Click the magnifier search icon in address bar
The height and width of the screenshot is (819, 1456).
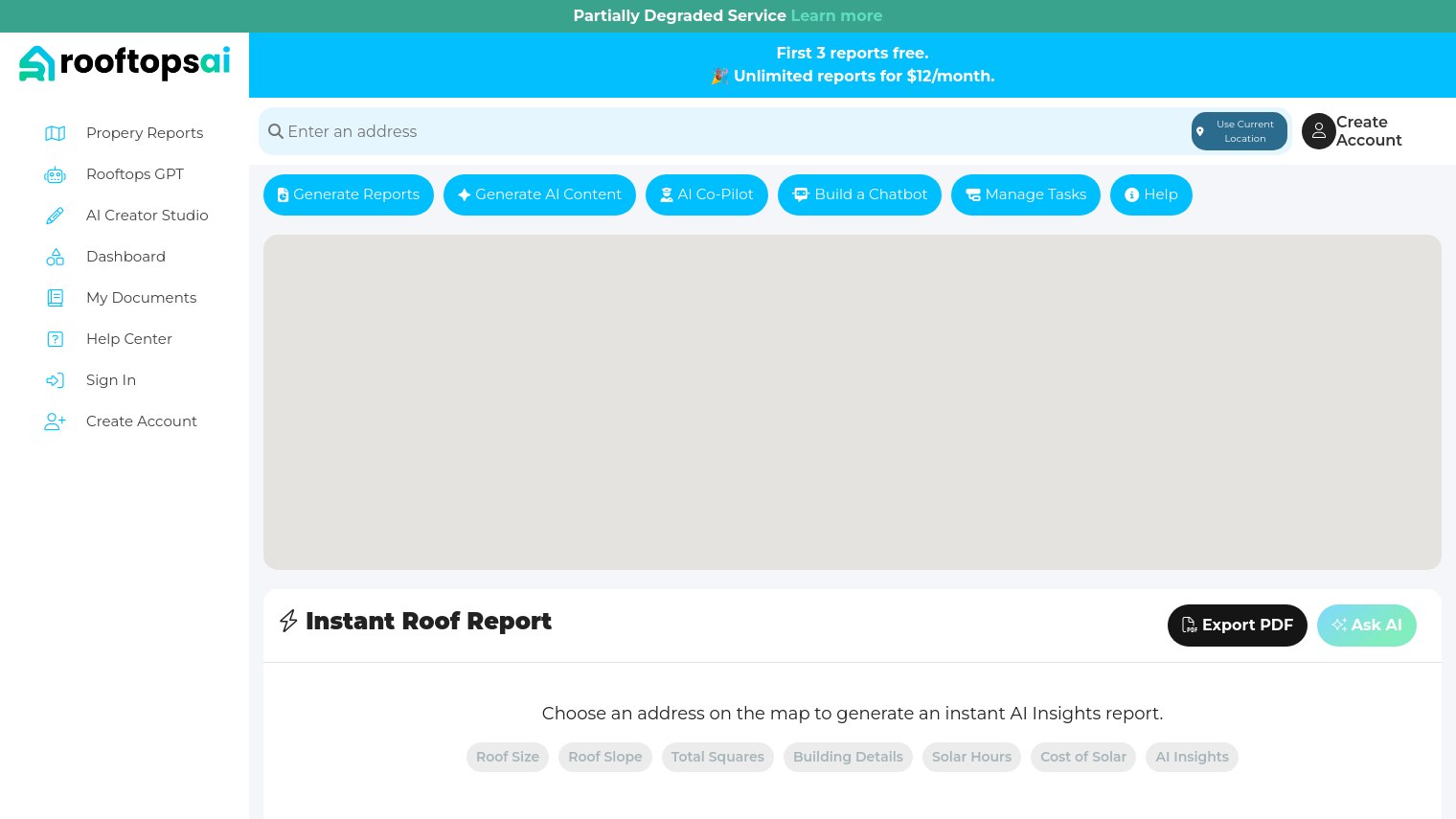tap(276, 131)
